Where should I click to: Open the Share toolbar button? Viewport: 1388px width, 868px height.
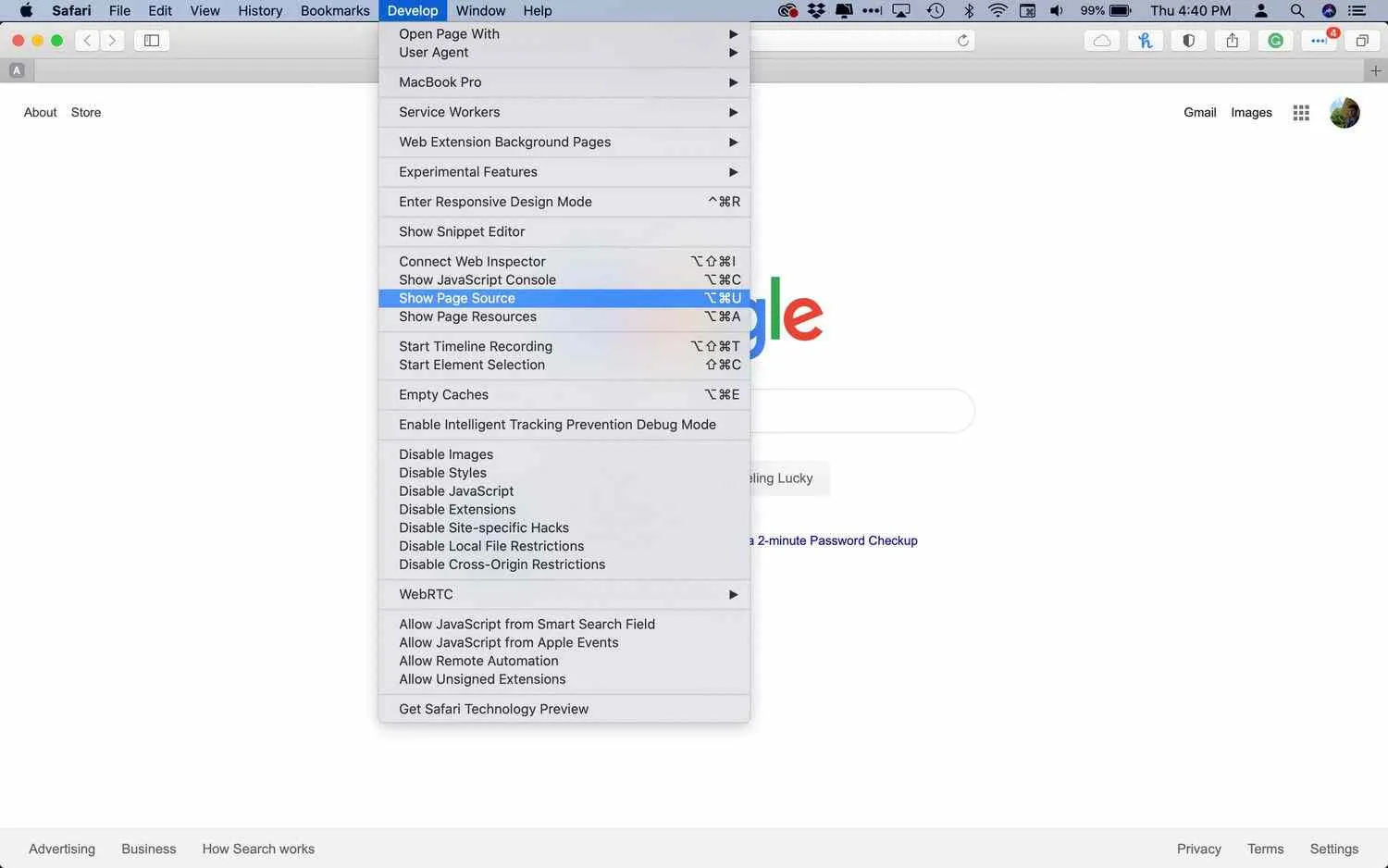[1233, 41]
